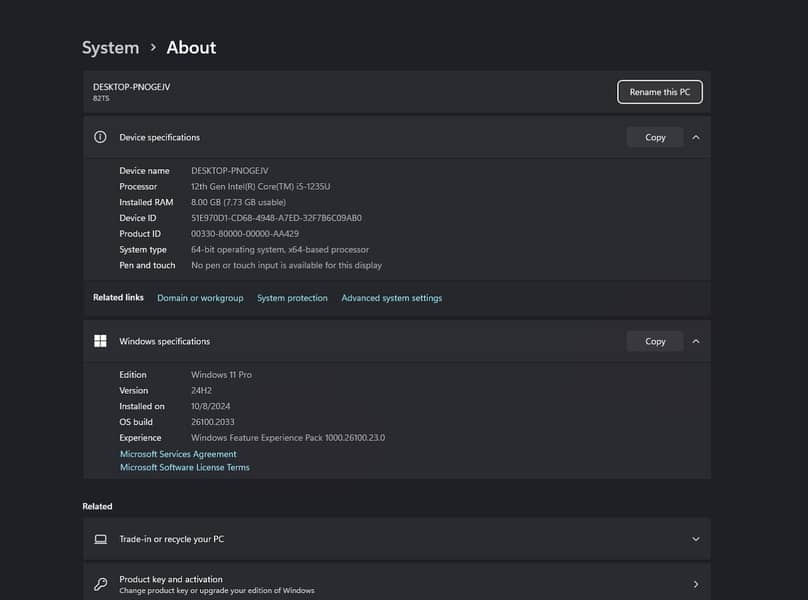
Task: Open the Microsoft Services Agreement link
Action: click(x=178, y=454)
